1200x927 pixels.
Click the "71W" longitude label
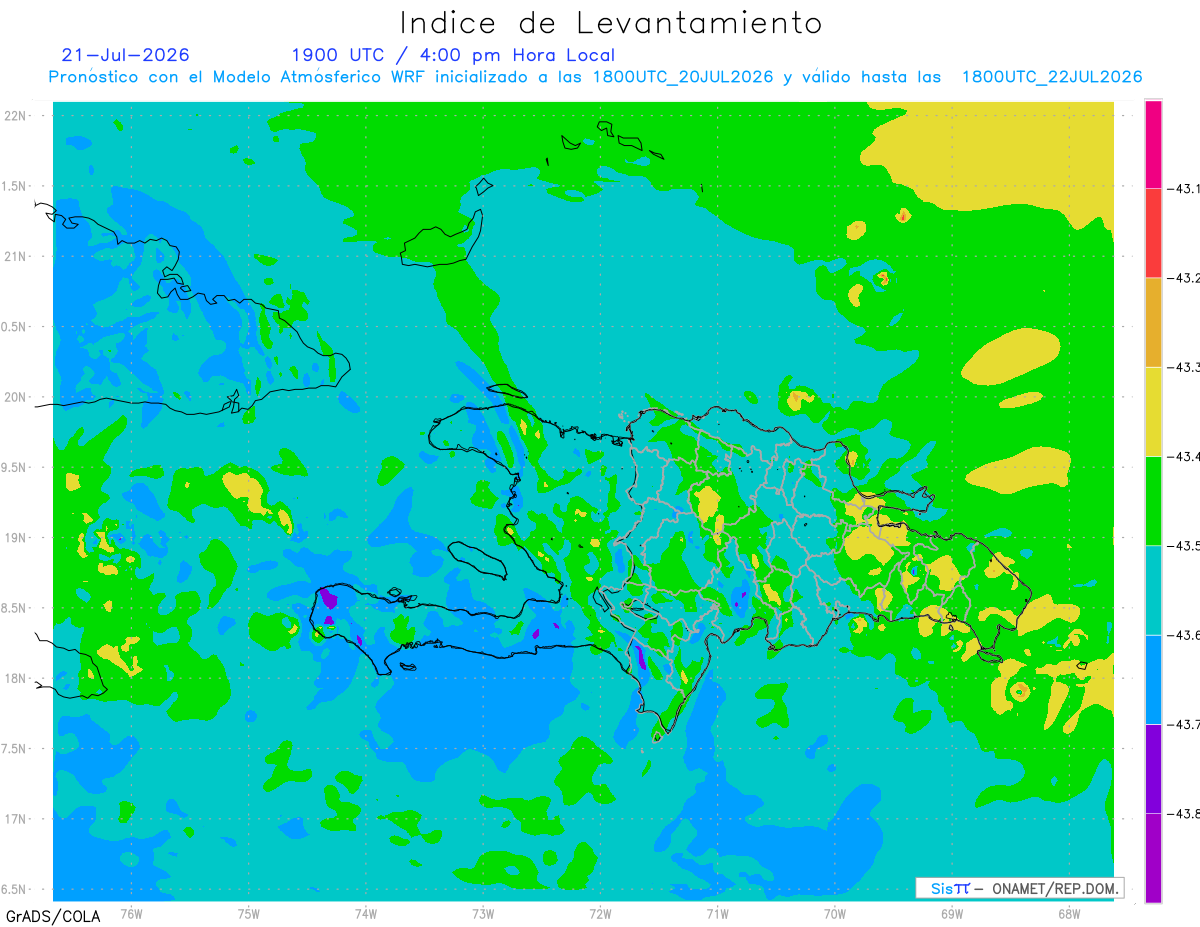pyautogui.click(x=717, y=913)
